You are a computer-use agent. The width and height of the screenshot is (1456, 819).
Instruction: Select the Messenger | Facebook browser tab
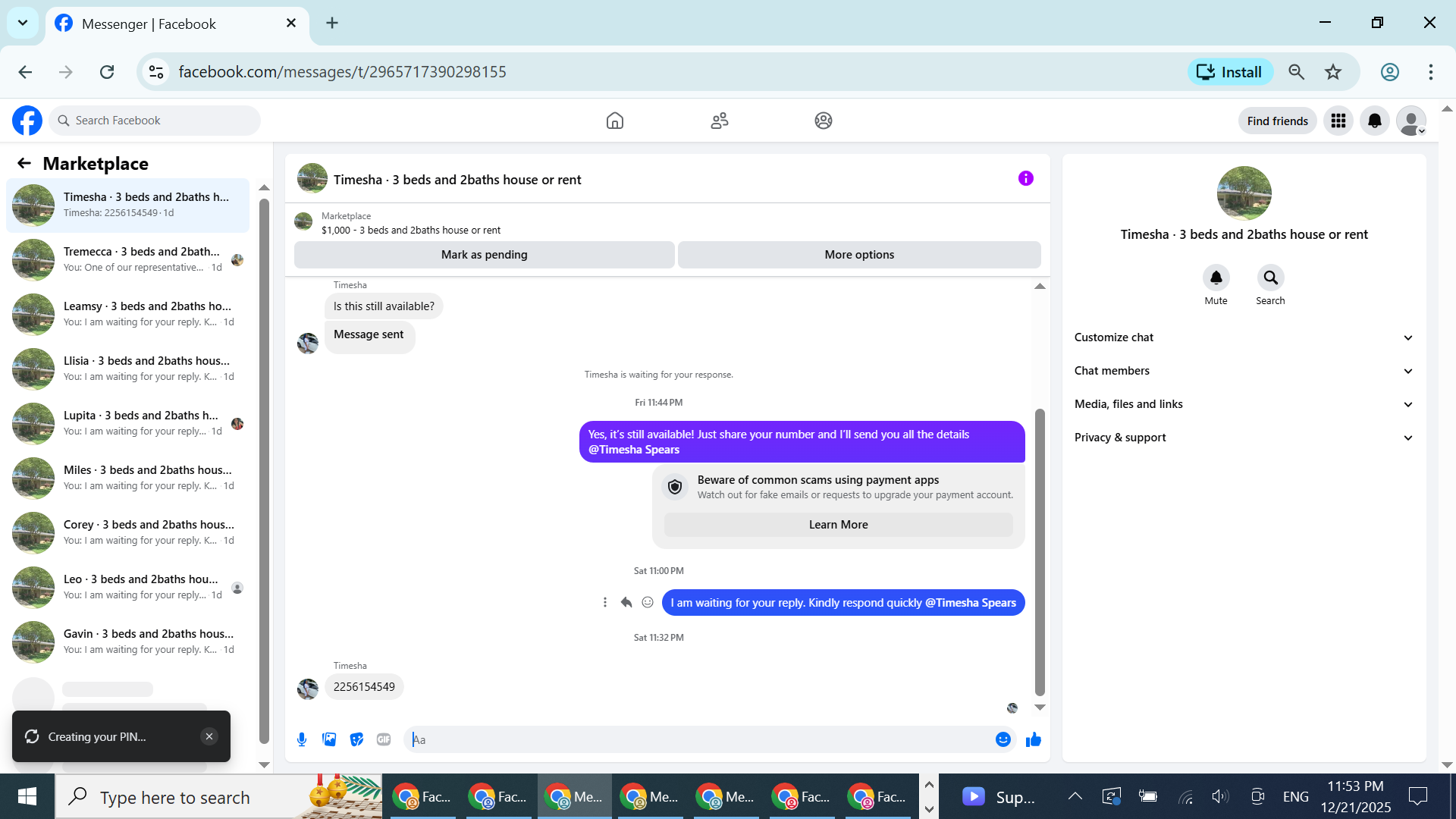(177, 24)
